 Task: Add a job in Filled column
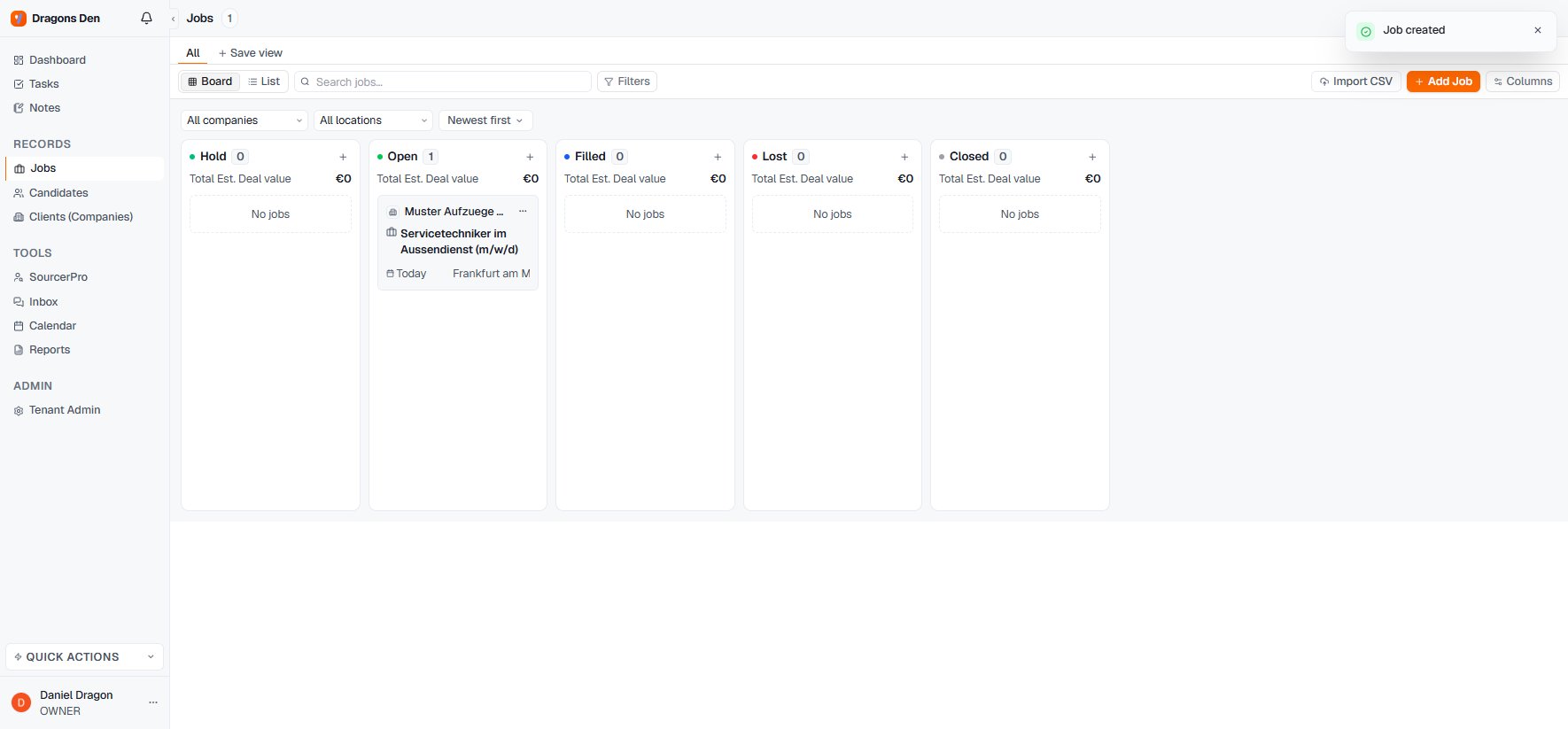718,157
